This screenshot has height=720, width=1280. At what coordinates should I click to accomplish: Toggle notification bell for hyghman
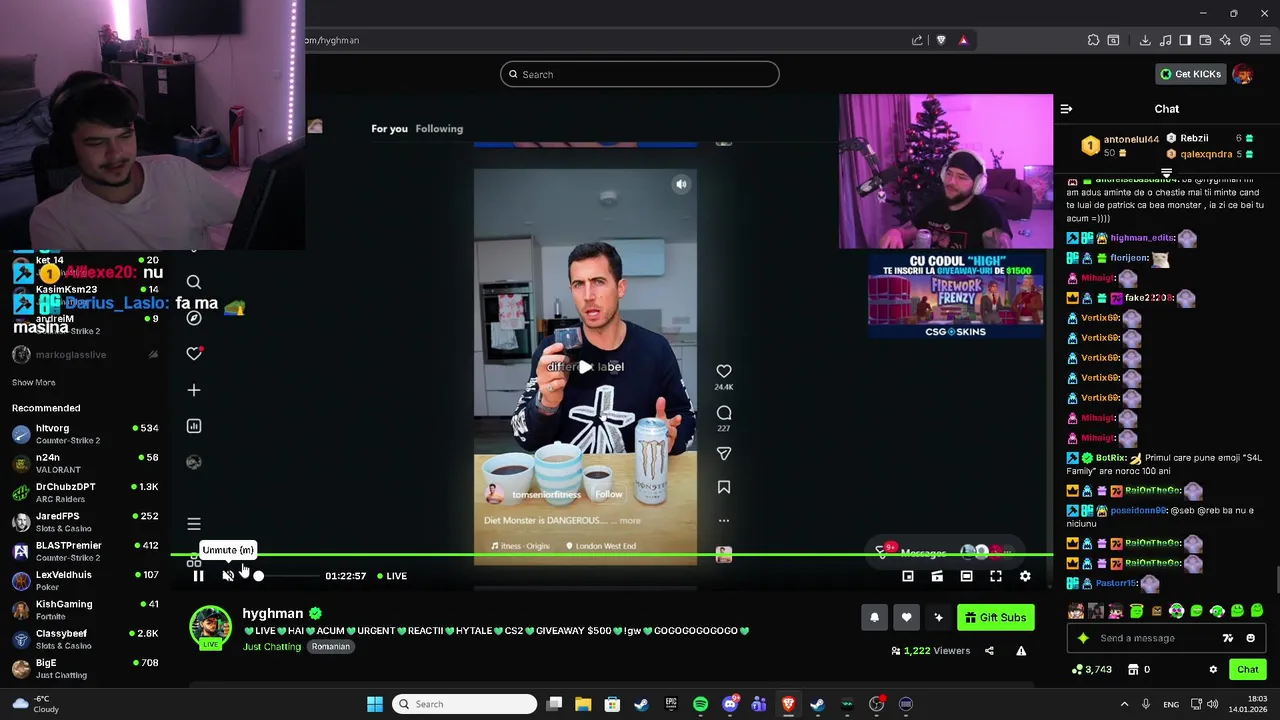point(874,618)
